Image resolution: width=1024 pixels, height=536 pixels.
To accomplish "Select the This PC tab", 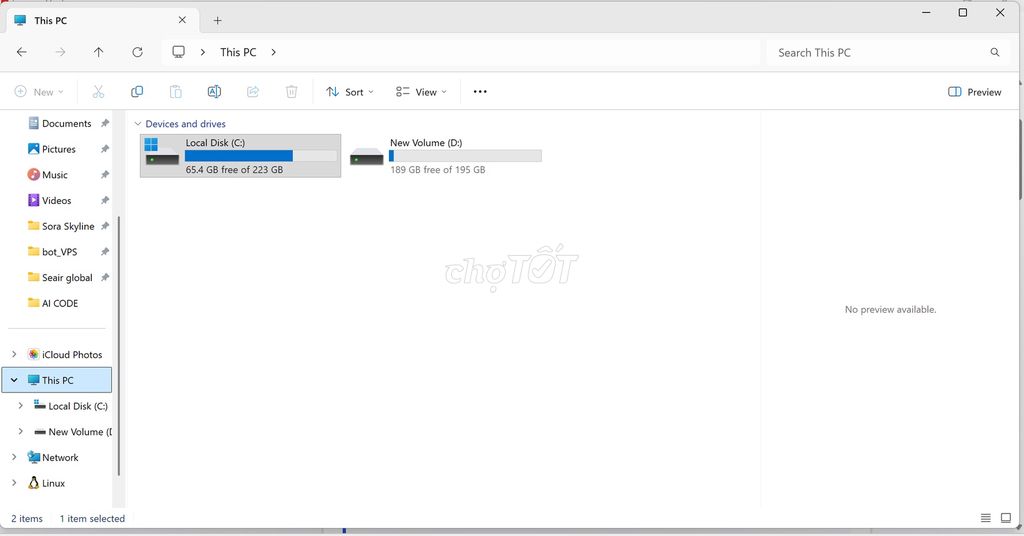I will pos(101,20).
